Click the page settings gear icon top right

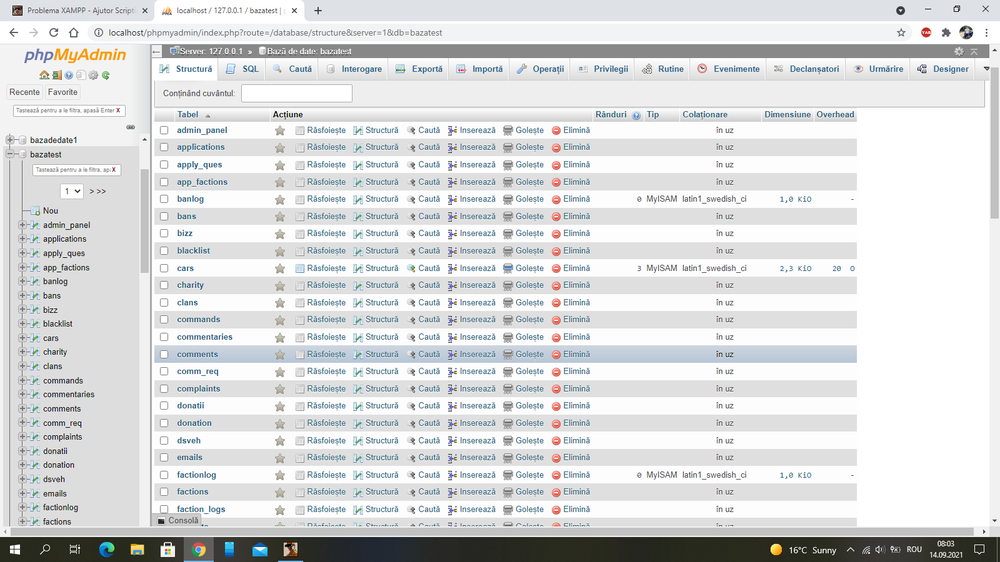[959, 51]
